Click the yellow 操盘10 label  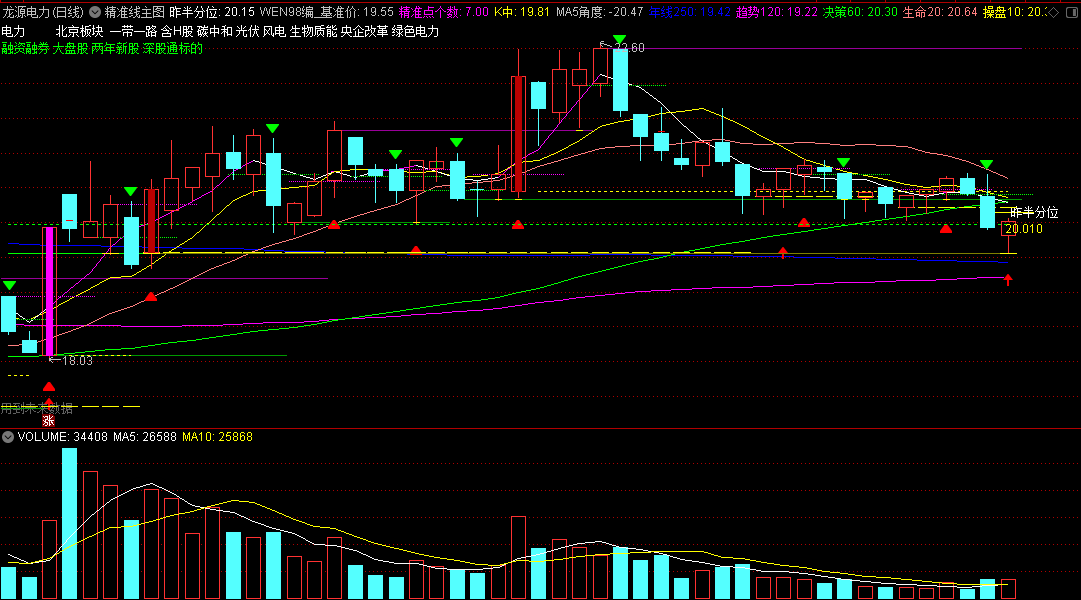1013,12
